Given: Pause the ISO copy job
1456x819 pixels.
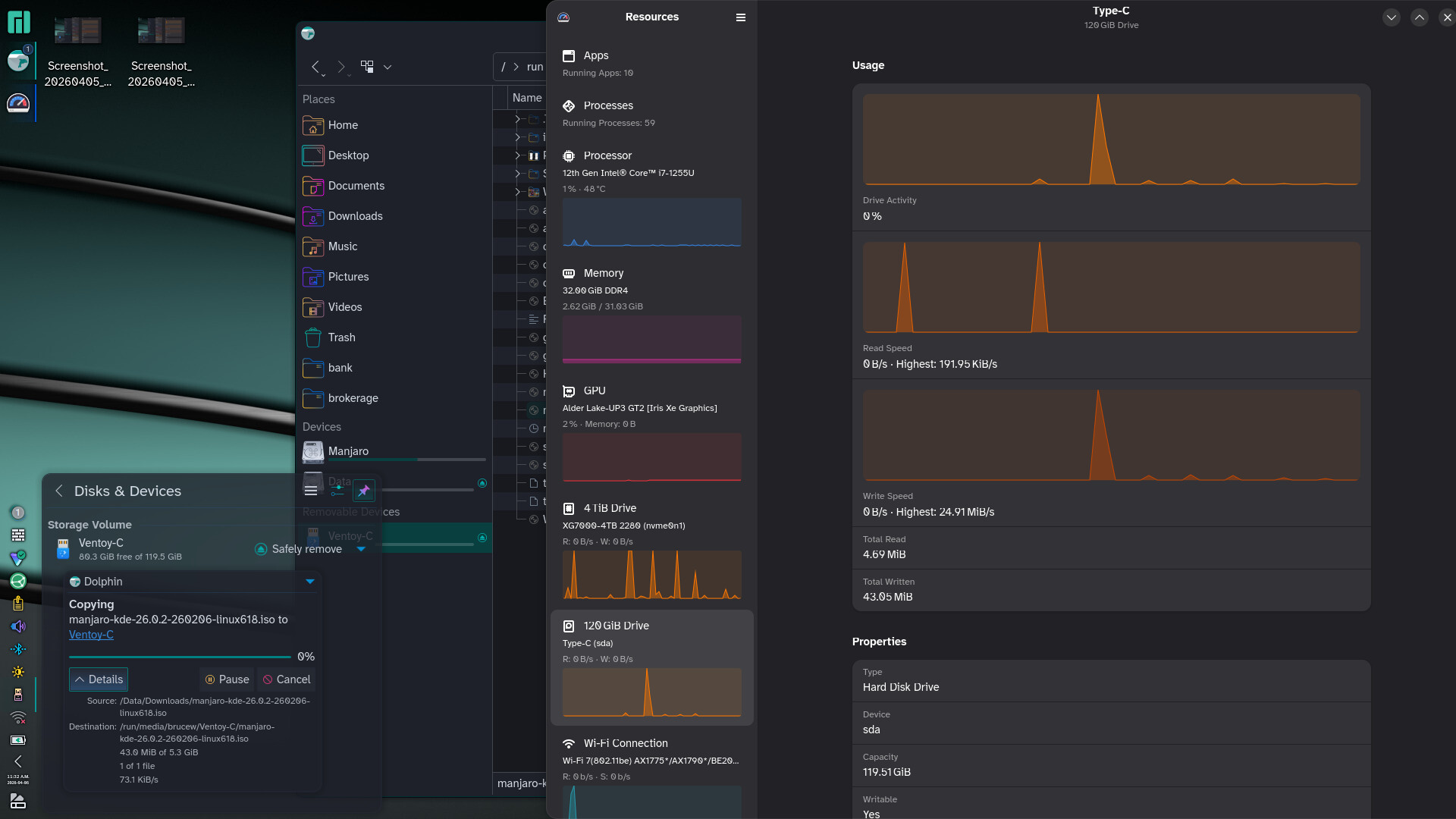Looking at the screenshot, I should [x=227, y=679].
